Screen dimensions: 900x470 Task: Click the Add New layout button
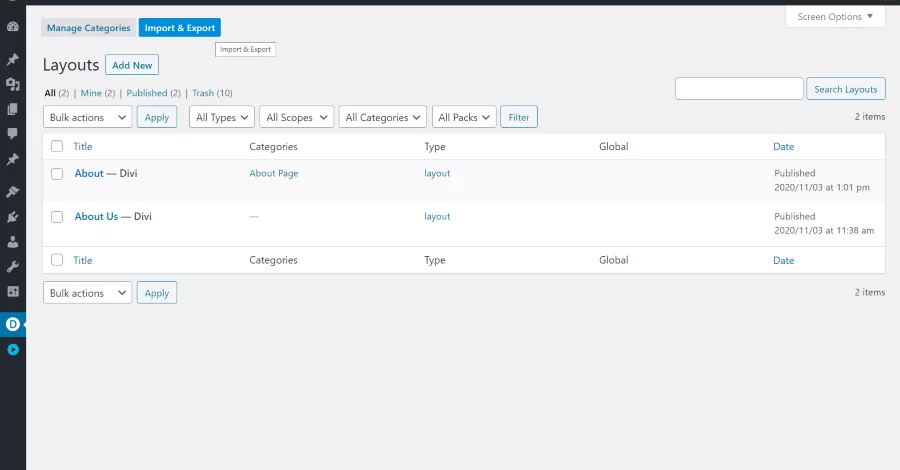pyautogui.click(x=132, y=65)
